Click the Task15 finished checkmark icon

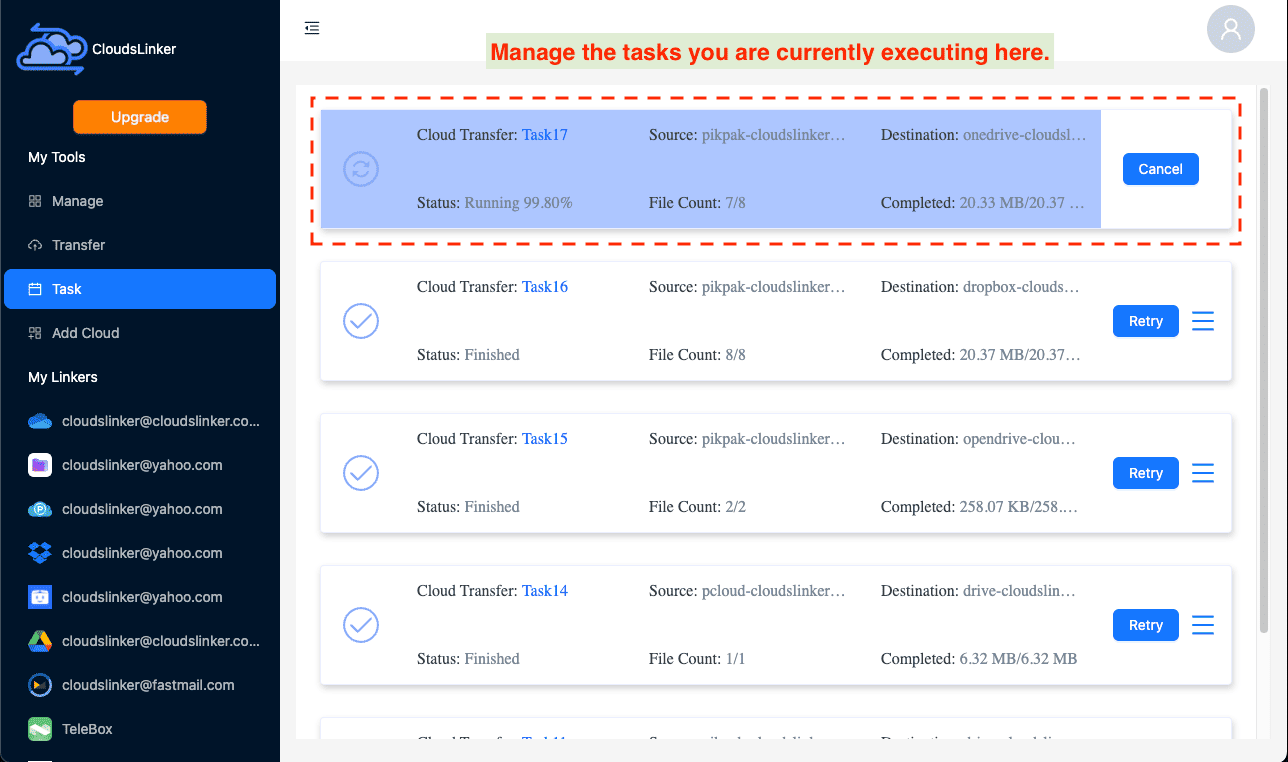click(361, 473)
